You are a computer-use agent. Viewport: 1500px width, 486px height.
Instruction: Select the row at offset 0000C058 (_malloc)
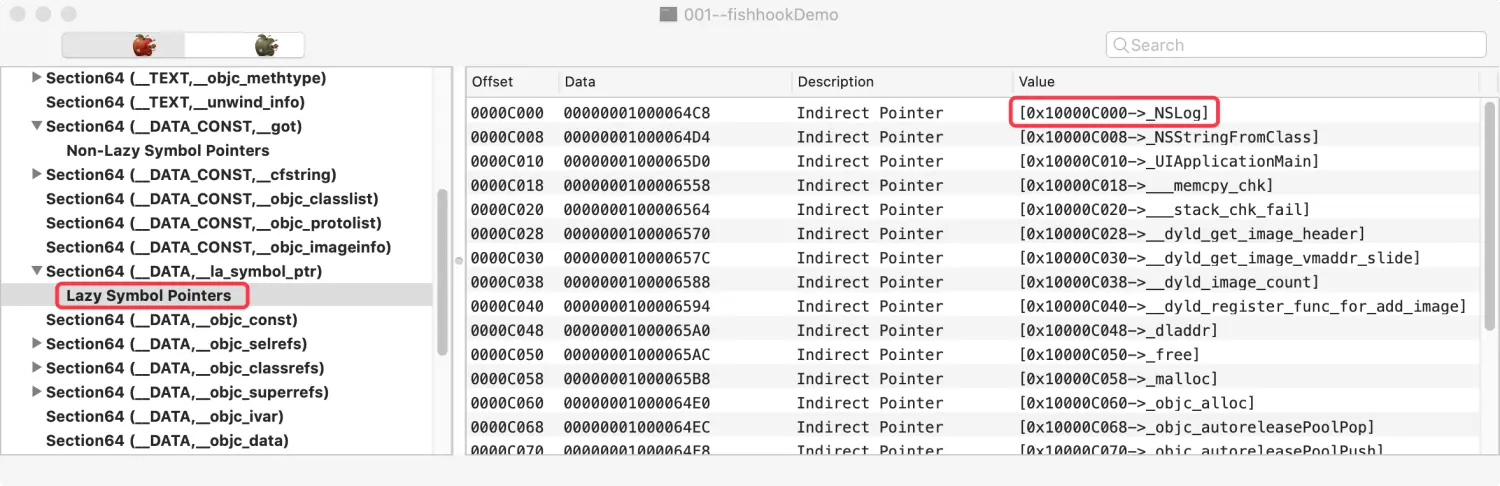[900, 379]
